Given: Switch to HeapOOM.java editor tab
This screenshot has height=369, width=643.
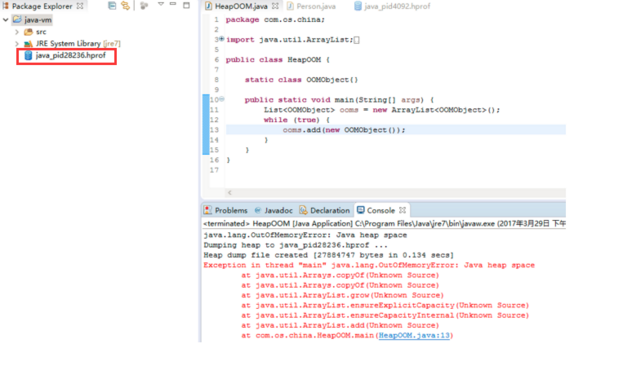Looking at the screenshot, I should [241, 6].
